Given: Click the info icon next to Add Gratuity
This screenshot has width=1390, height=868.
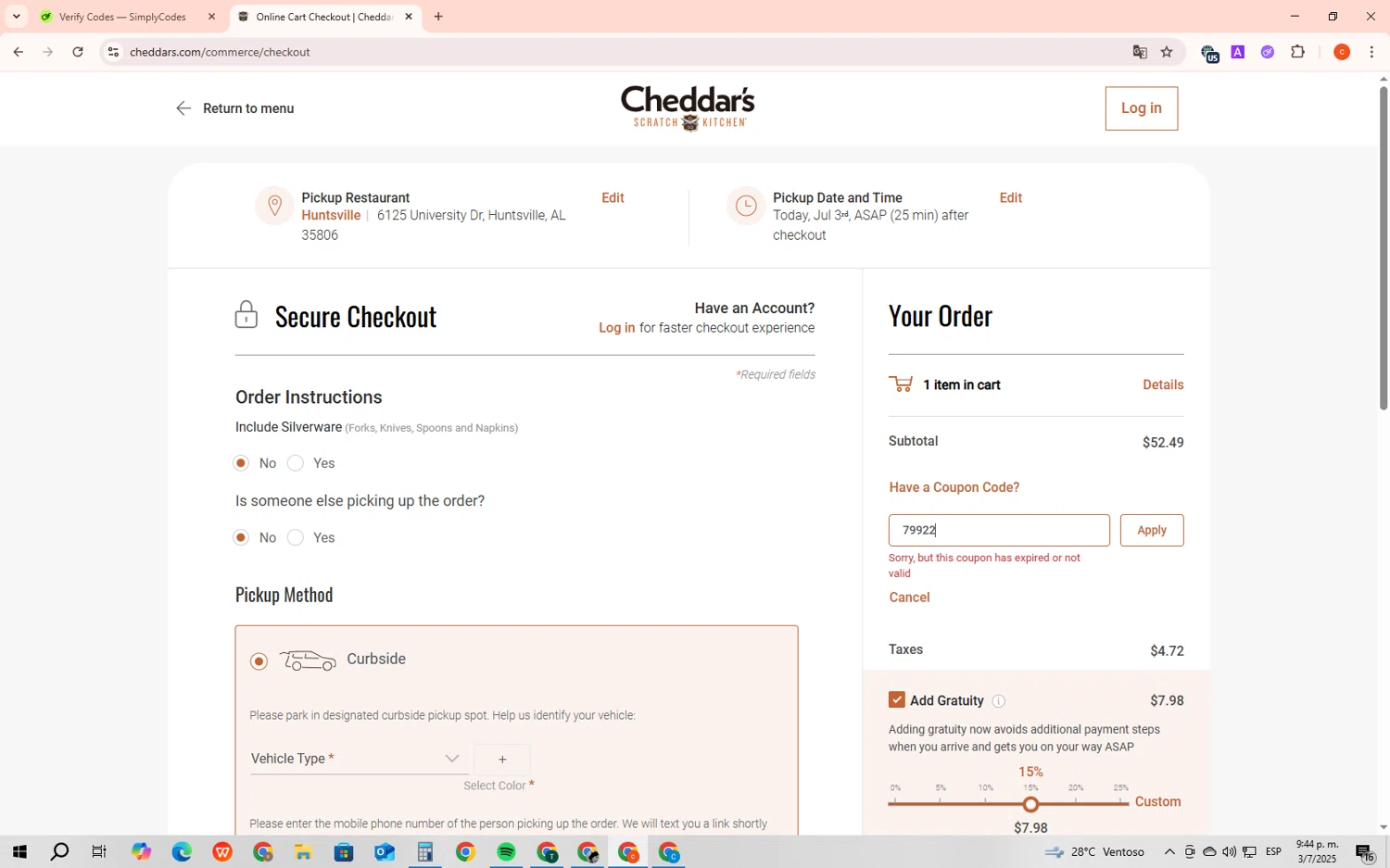Looking at the screenshot, I should click(x=998, y=701).
